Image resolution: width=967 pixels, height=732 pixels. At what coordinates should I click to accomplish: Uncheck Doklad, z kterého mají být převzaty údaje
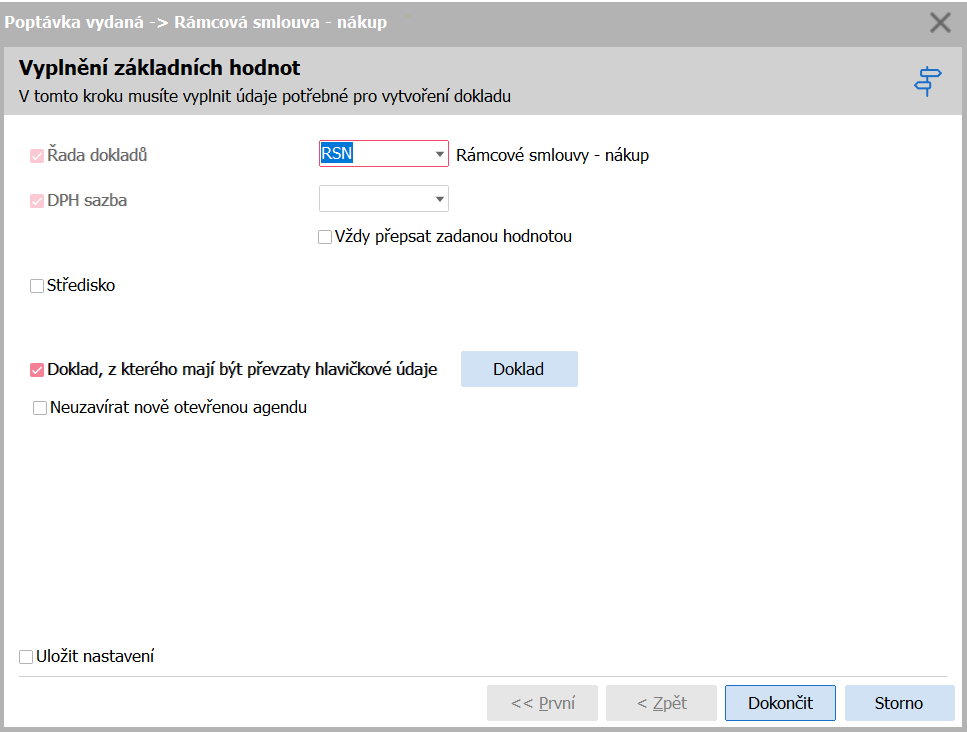37,370
